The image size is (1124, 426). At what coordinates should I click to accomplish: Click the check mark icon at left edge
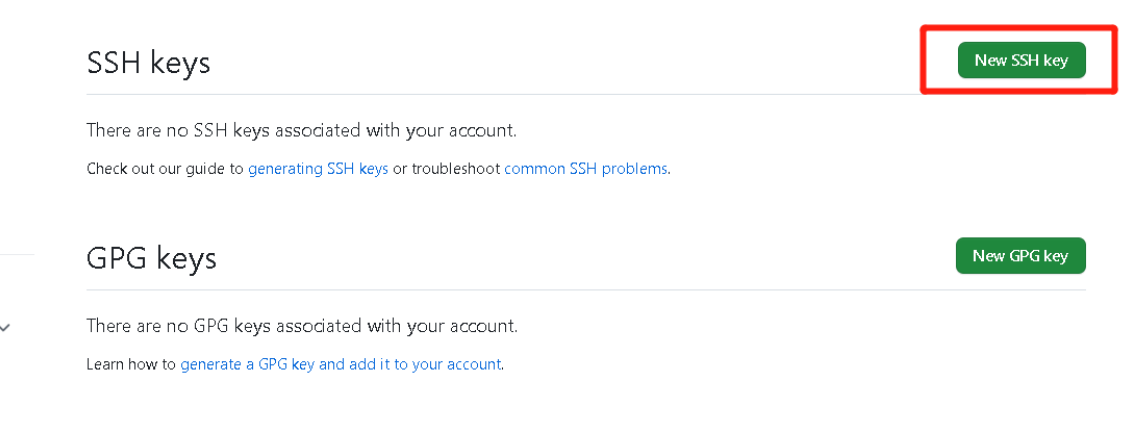6,327
